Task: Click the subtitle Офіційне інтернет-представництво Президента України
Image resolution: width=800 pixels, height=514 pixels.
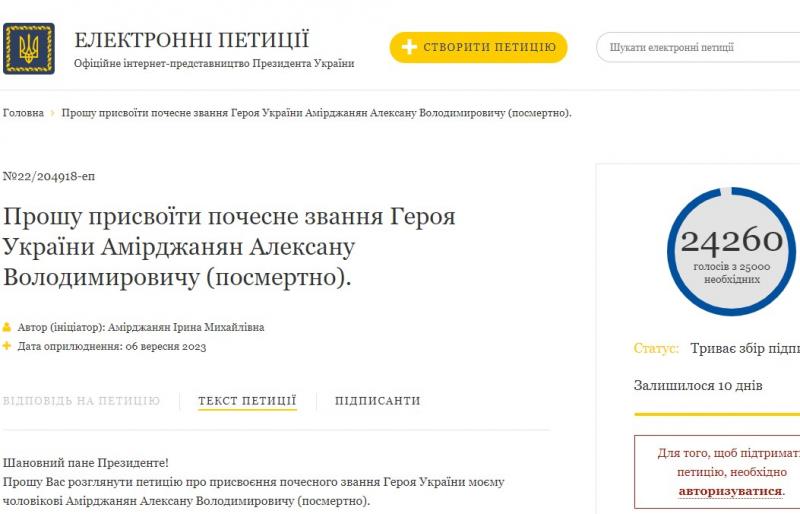Action: point(214,64)
